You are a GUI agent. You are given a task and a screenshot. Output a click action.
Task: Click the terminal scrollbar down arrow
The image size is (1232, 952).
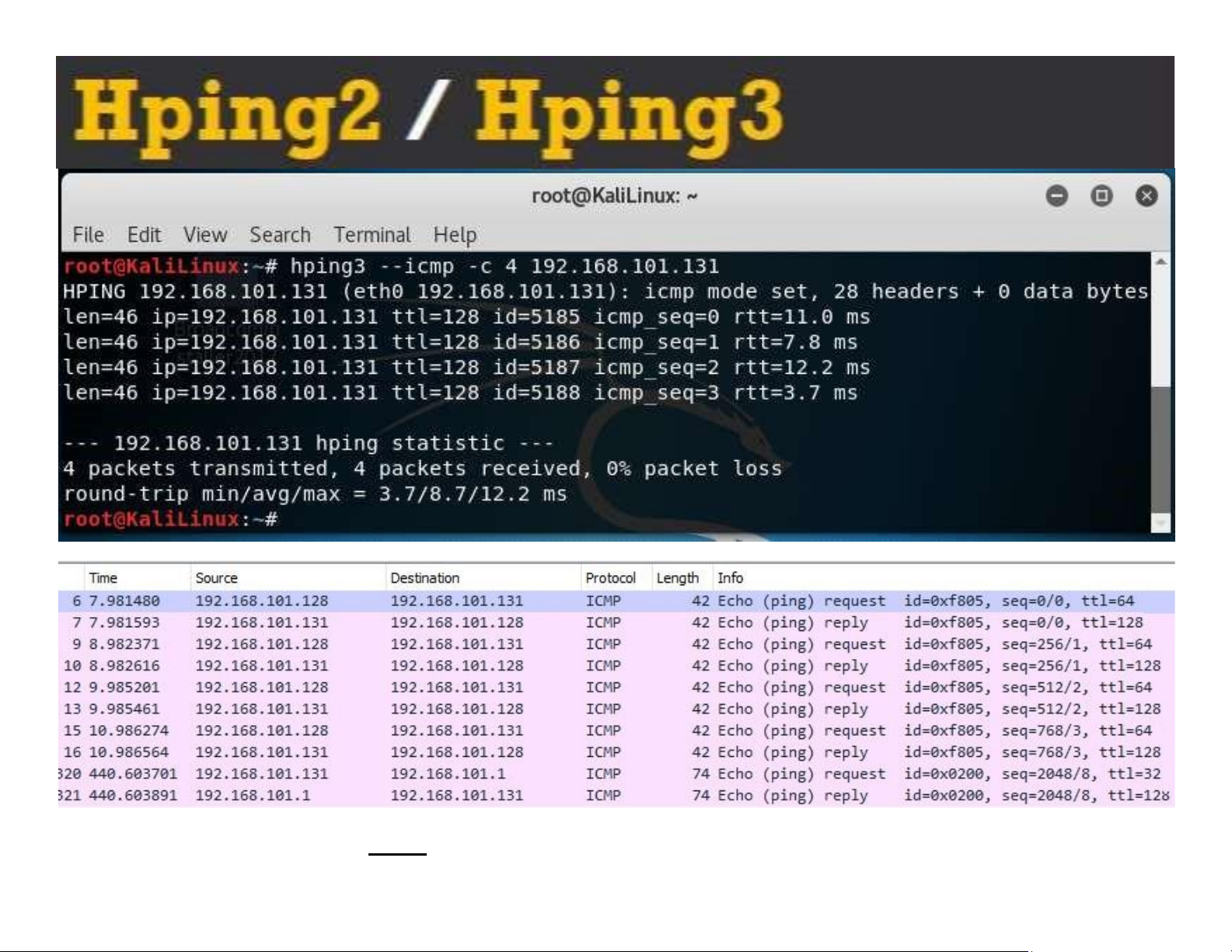(1160, 524)
